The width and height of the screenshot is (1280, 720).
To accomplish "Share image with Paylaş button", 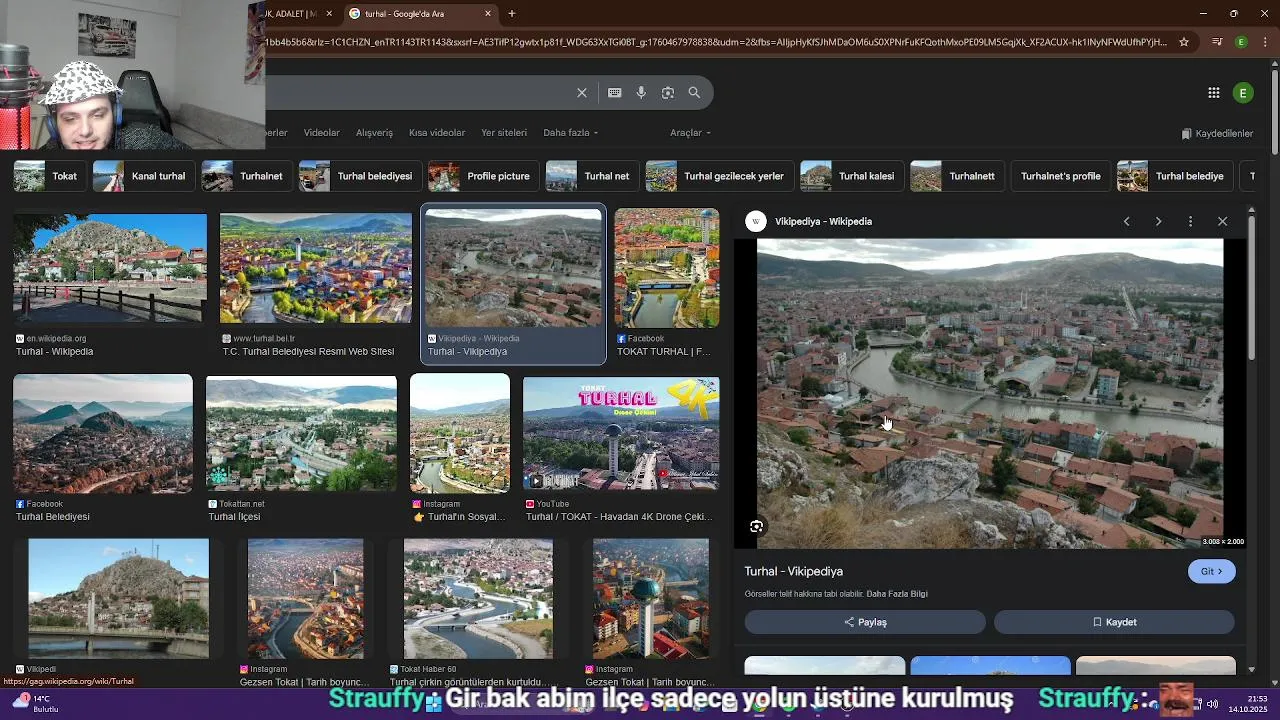I will coord(865,622).
